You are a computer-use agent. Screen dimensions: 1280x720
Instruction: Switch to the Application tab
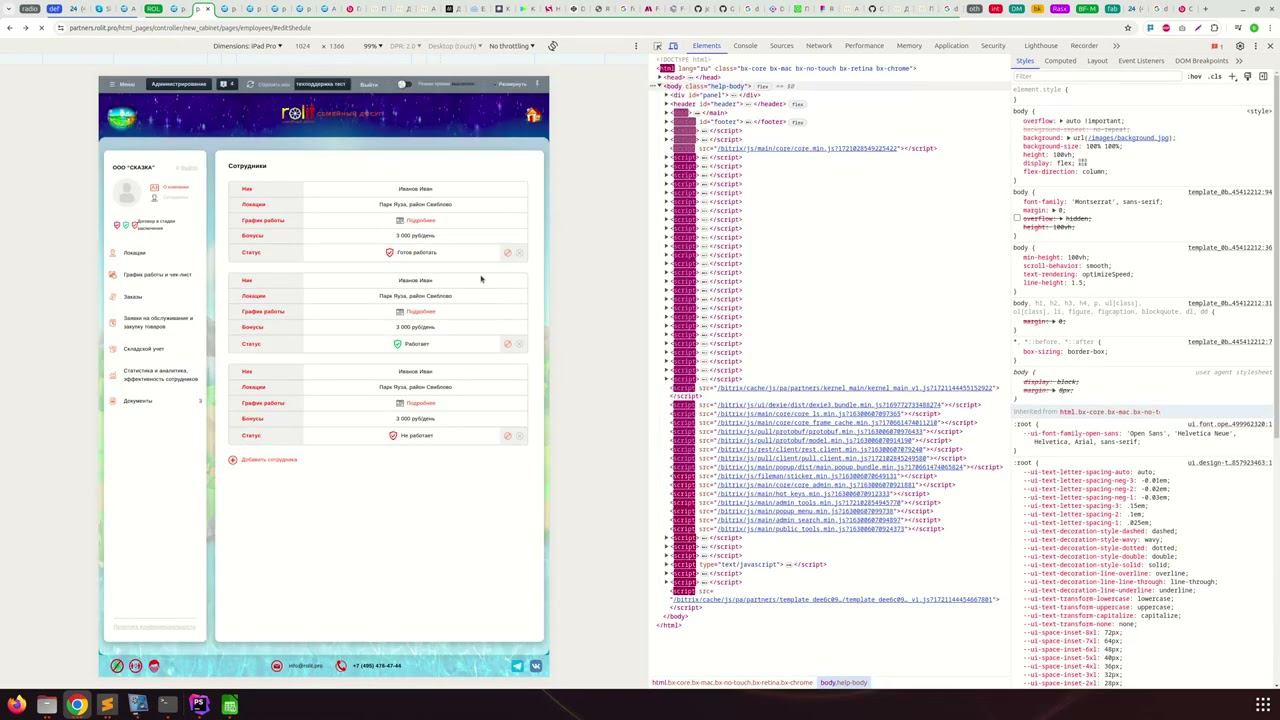(x=951, y=46)
